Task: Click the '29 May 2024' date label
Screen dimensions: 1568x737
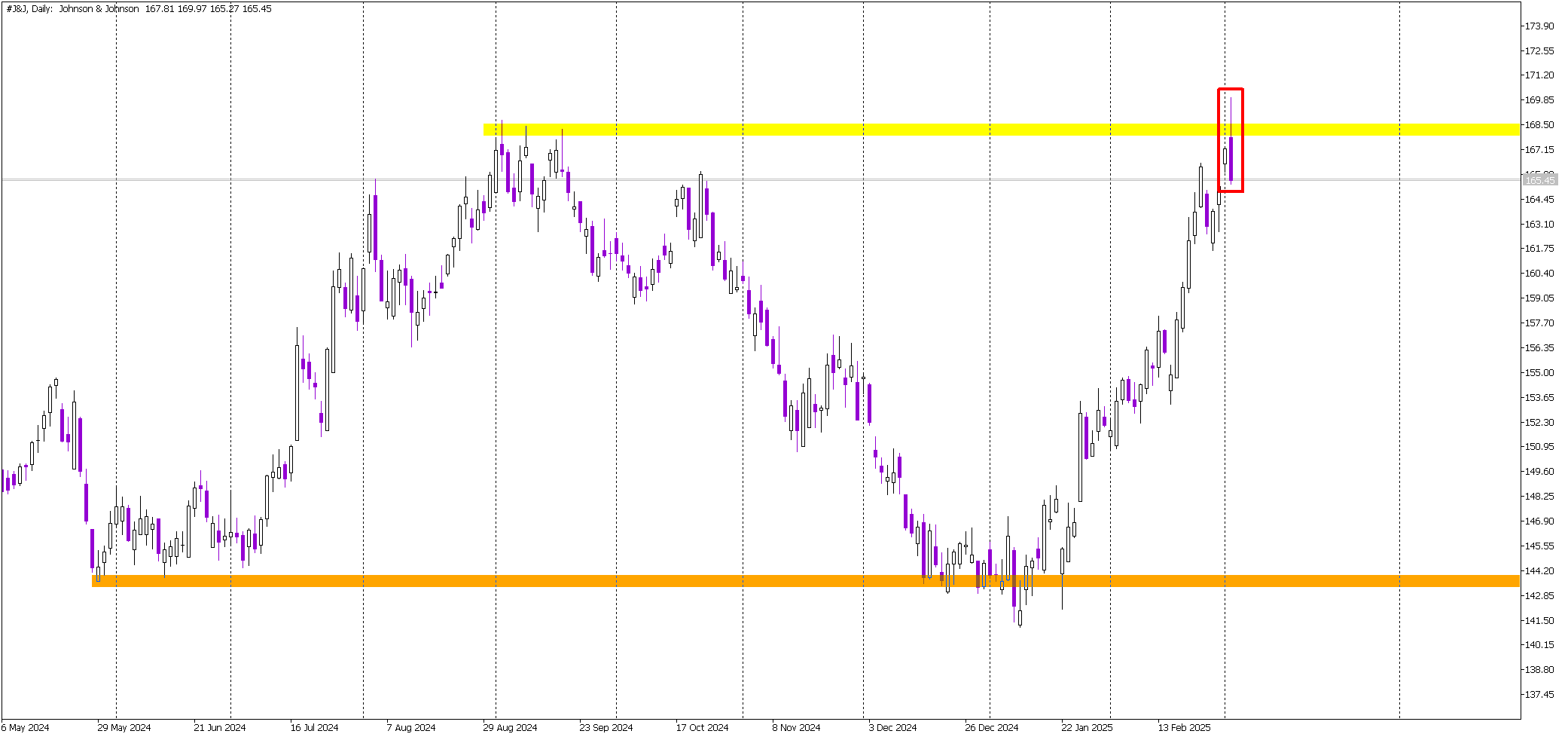Action: 124,728
